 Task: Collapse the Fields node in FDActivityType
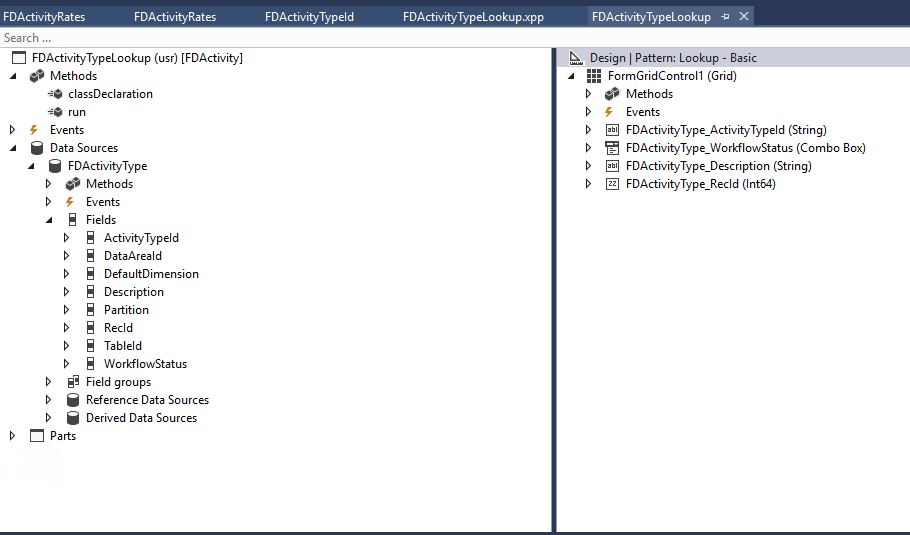(x=49, y=220)
